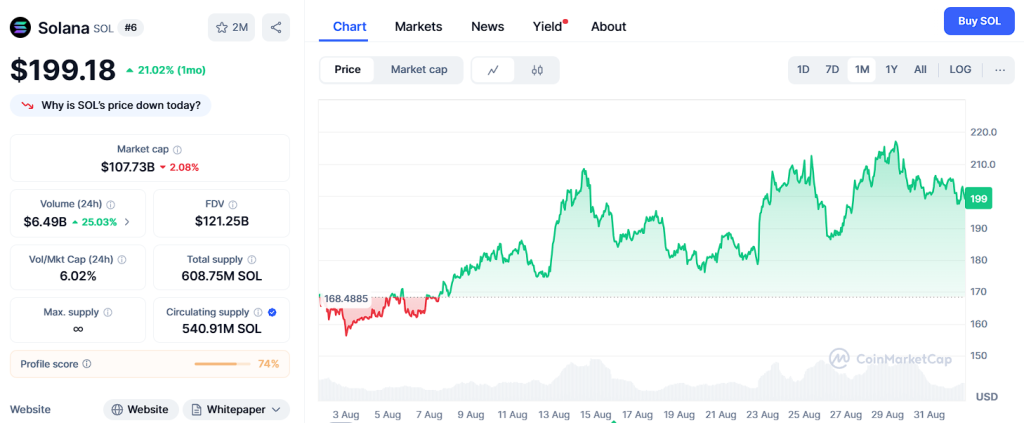1024x423 pixels.
Task: Switch to the Markets tab
Action: [419, 27]
